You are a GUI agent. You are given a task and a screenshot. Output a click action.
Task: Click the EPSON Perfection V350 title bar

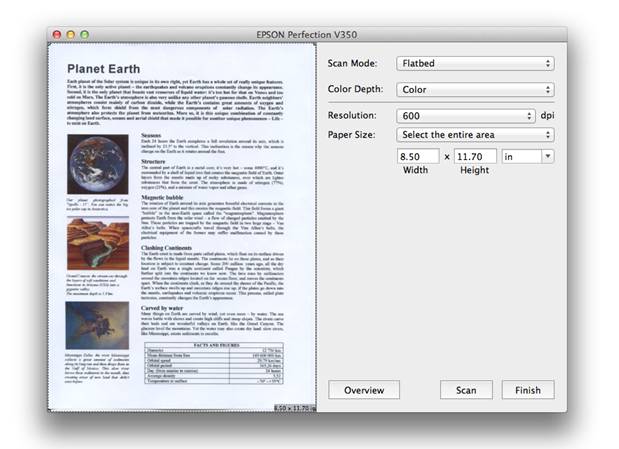pyautogui.click(x=309, y=34)
